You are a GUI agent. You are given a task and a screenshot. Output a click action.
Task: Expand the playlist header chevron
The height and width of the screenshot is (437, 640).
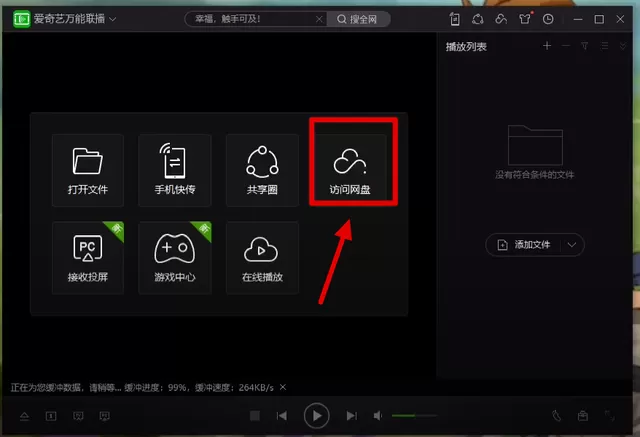[623, 46]
